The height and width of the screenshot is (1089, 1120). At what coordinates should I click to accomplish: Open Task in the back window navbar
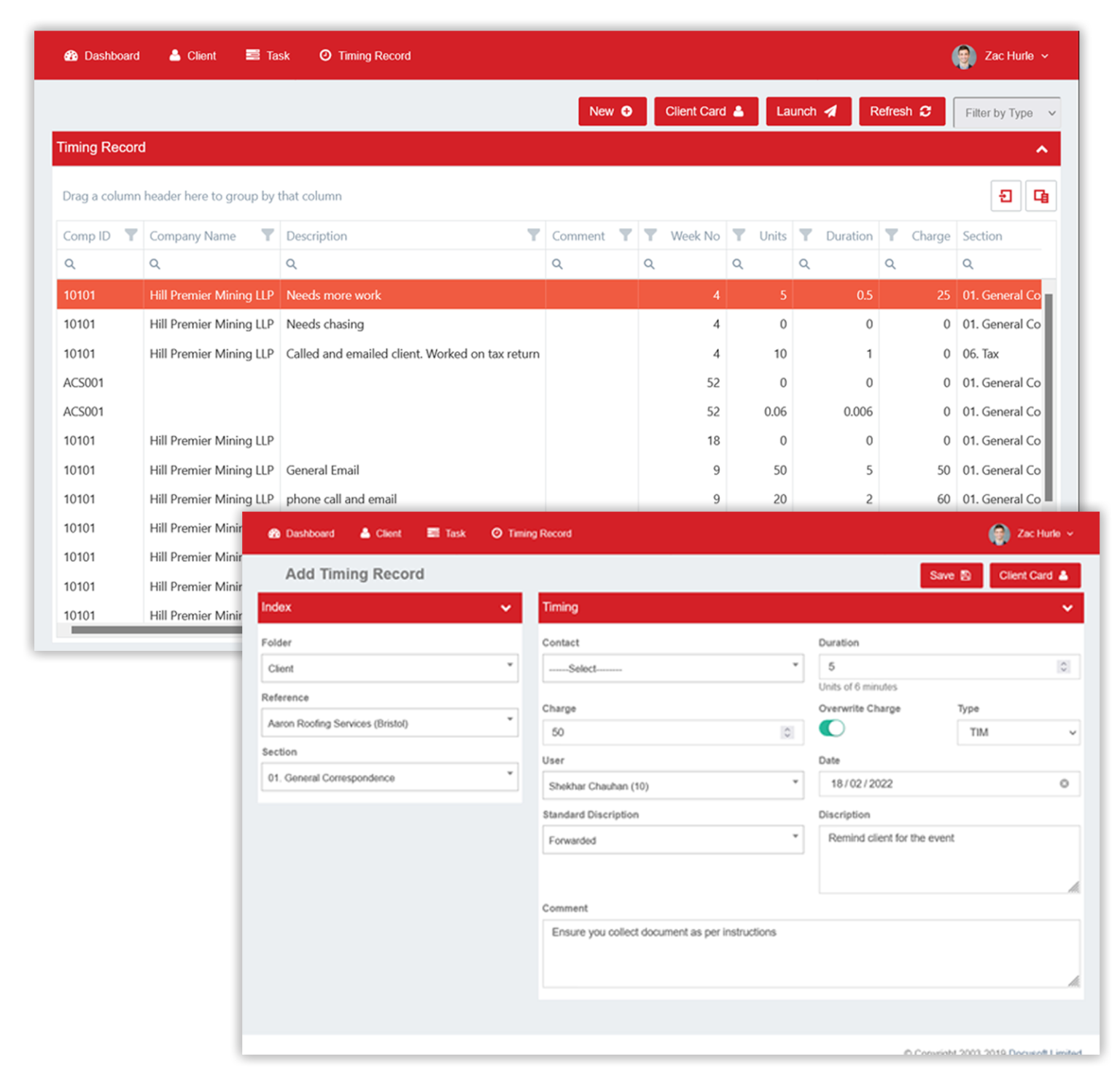point(268,56)
